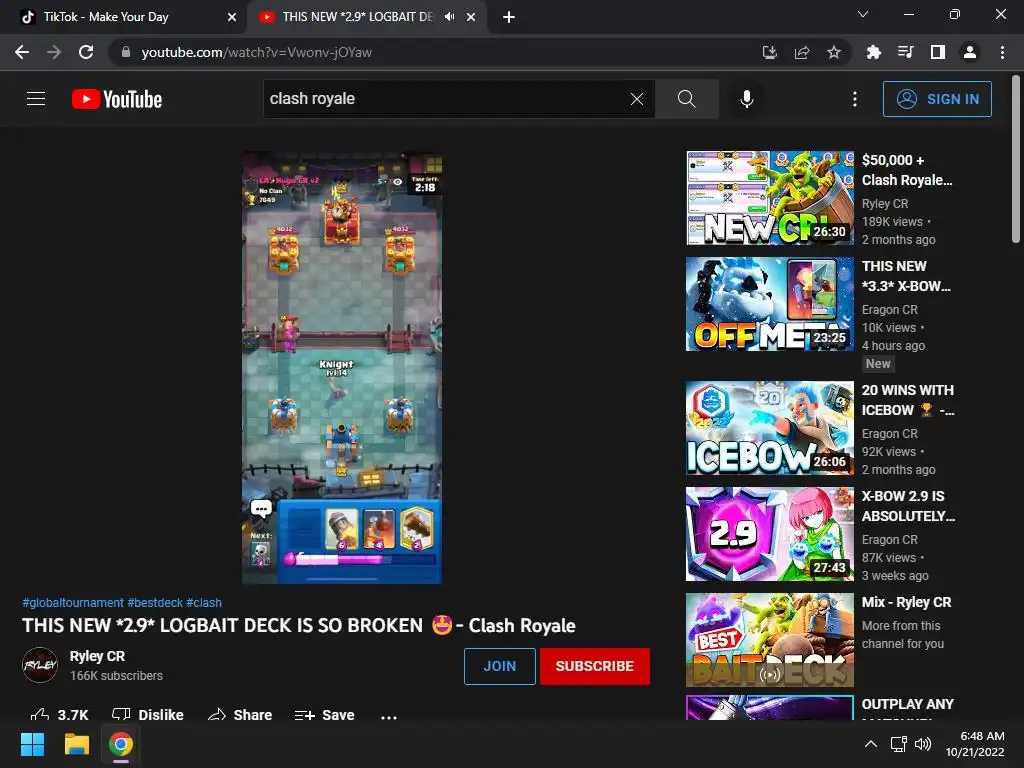Image resolution: width=1024 pixels, height=768 pixels.
Task: Click the video player to pause
Action: tap(342, 367)
